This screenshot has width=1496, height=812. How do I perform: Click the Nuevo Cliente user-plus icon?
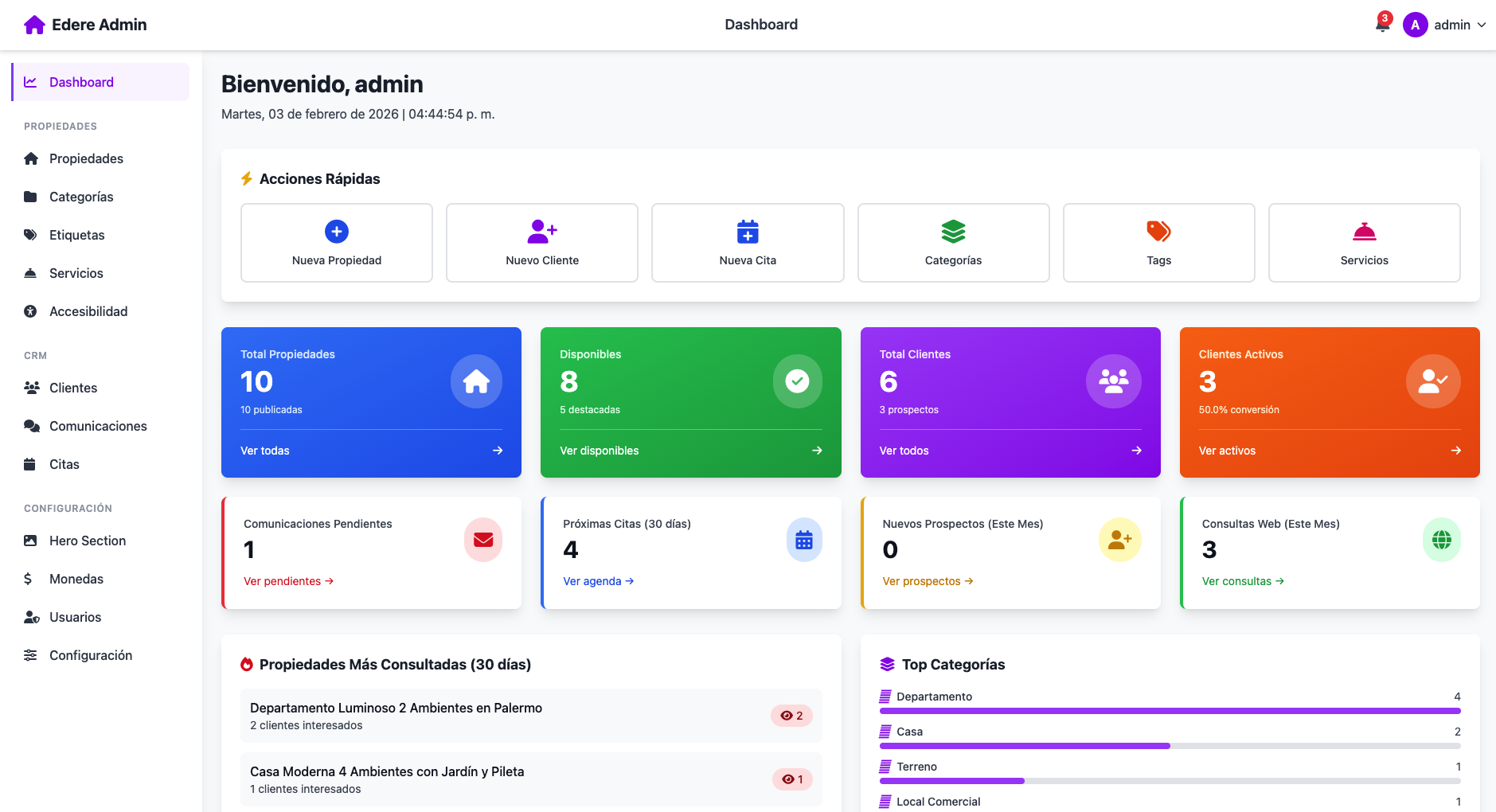542,232
